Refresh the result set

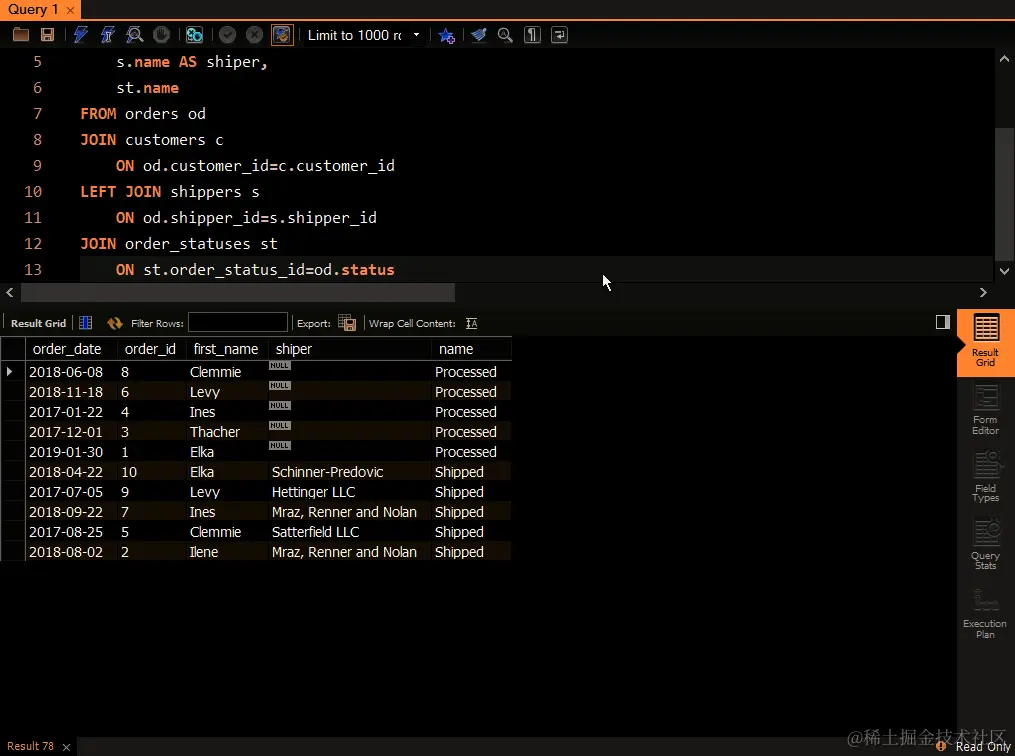click(115, 323)
